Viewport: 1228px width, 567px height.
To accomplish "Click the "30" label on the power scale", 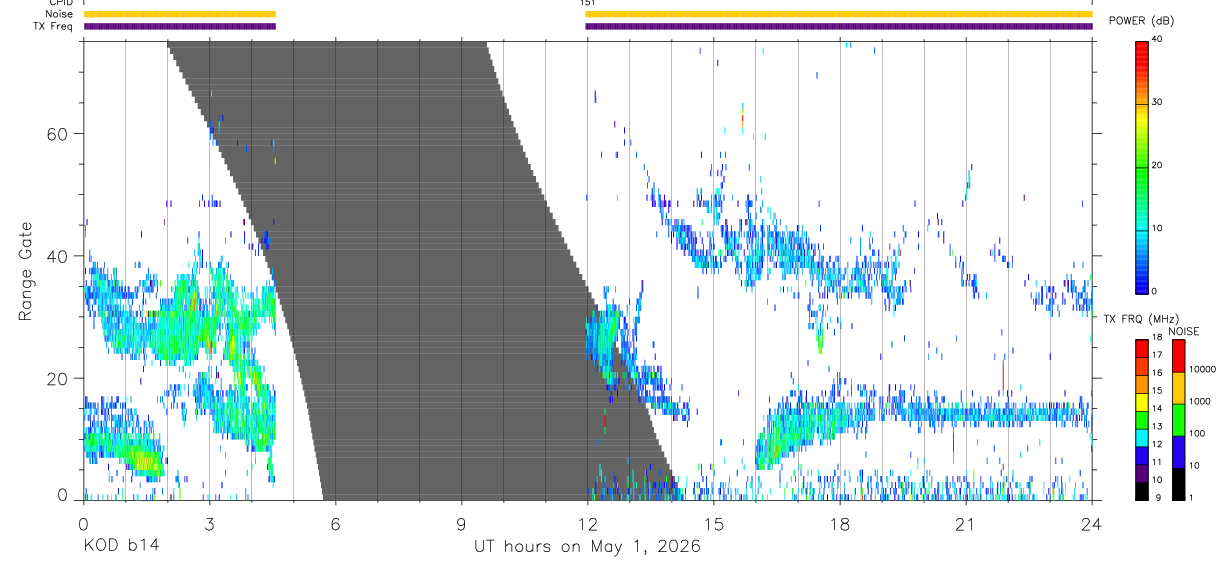I will click(1157, 103).
